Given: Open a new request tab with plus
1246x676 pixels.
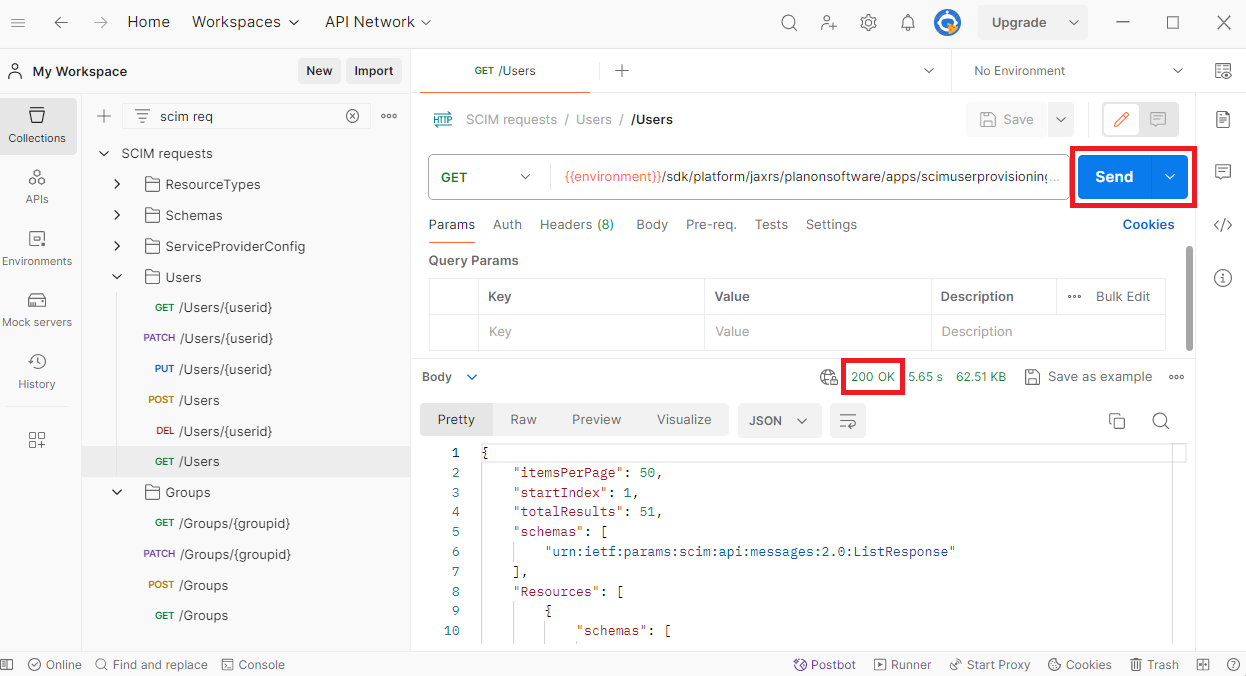Looking at the screenshot, I should point(622,70).
